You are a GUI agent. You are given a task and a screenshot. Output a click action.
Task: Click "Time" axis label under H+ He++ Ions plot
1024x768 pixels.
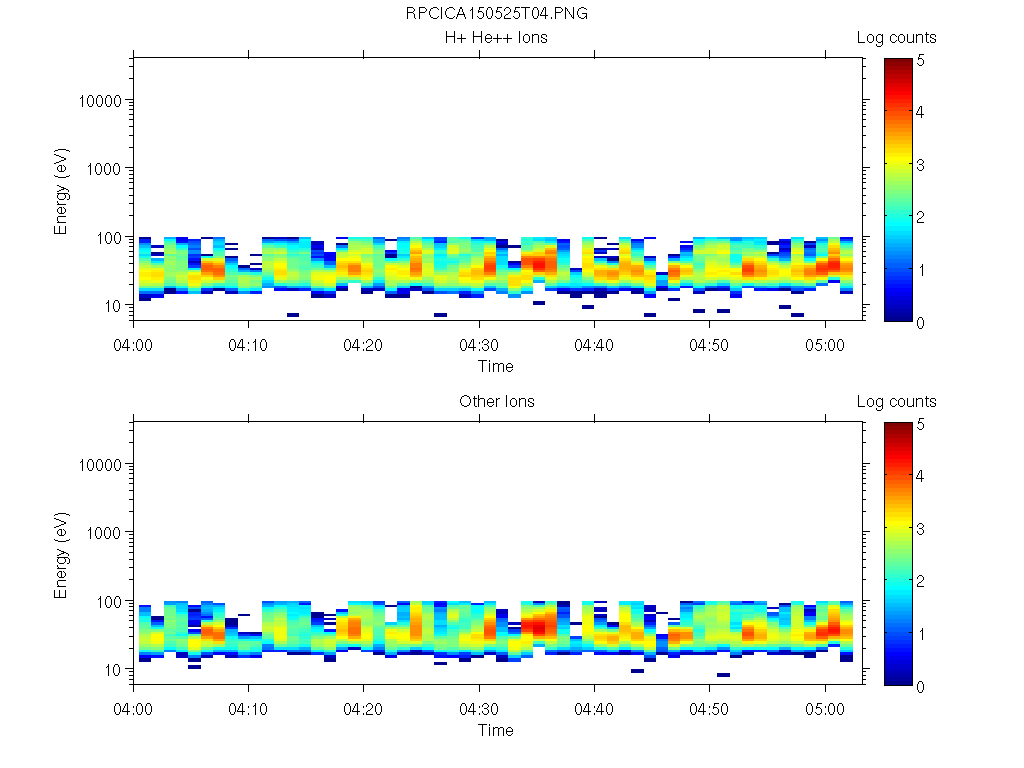click(496, 366)
